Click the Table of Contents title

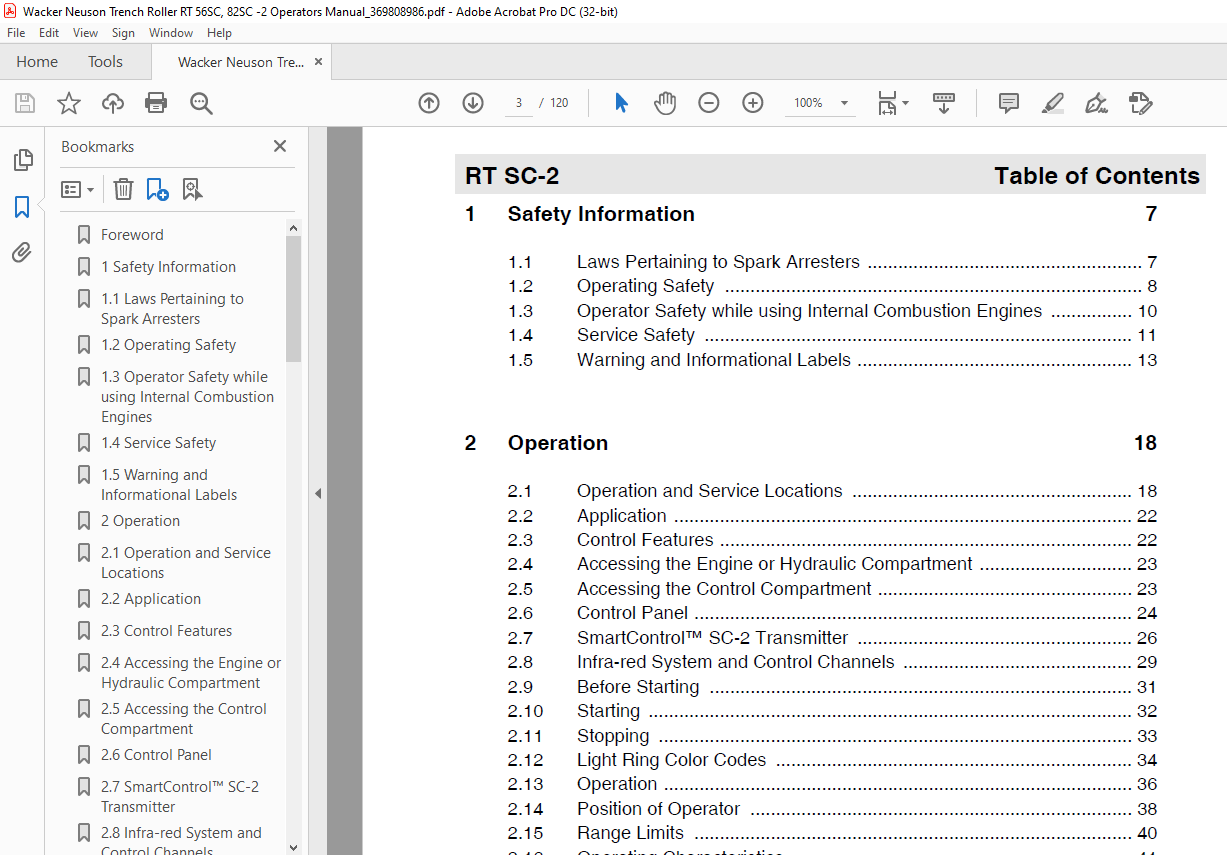click(1096, 176)
